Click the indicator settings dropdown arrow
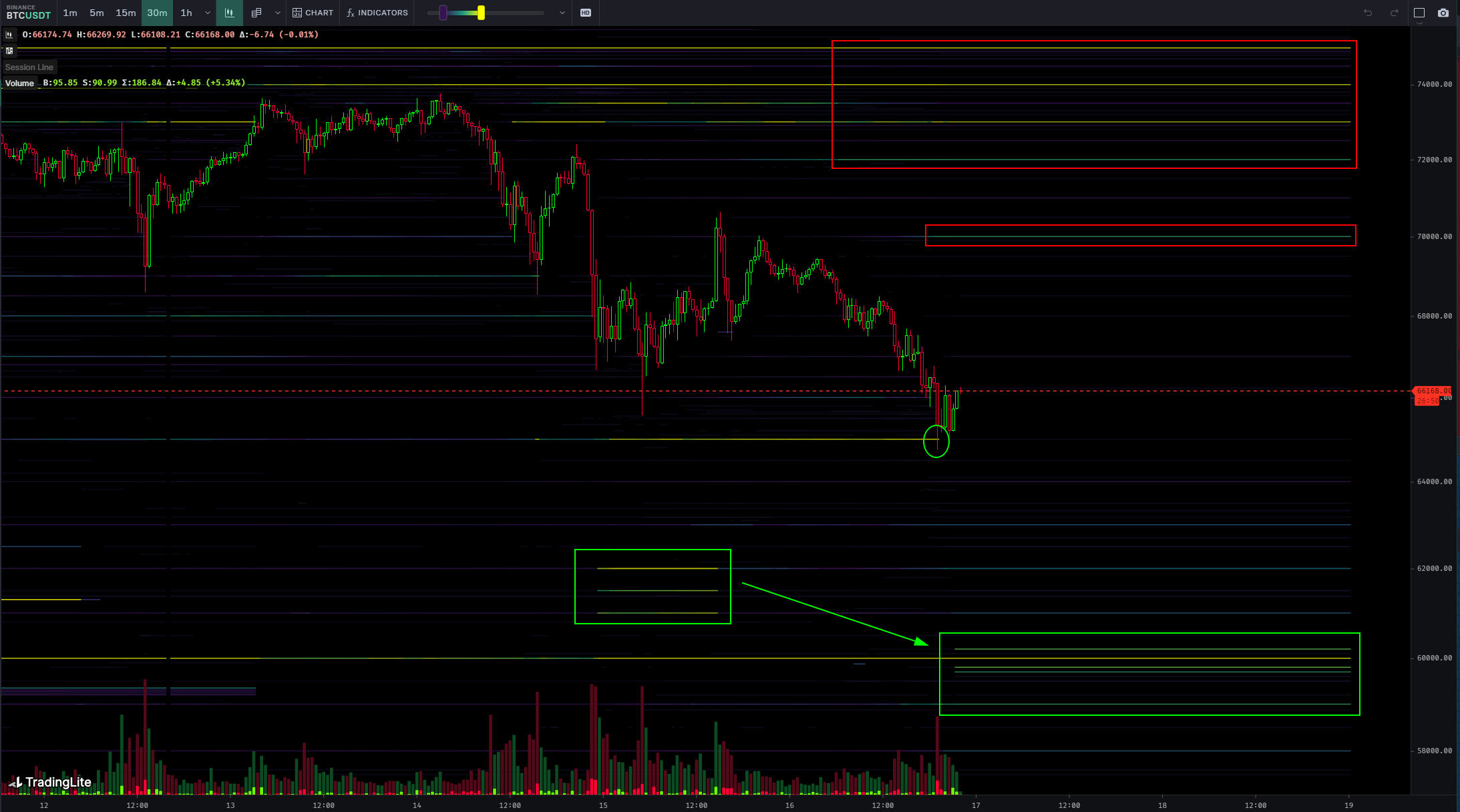Image resolution: width=1460 pixels, height=812 pixels. pyautogui.click(x=562, y=12)
